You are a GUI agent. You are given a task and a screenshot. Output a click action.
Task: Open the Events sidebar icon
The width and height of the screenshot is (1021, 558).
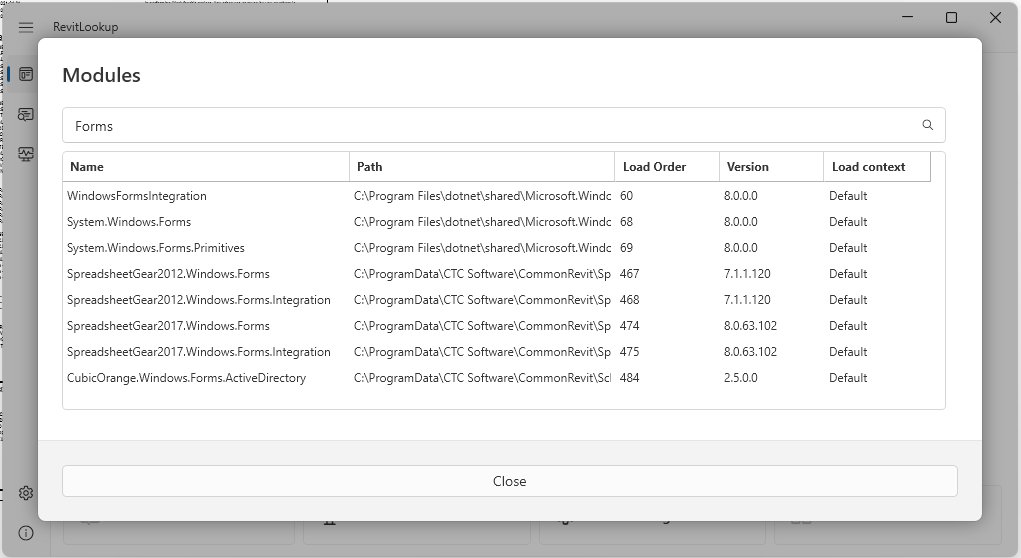pyautogui.click(x=26, y=115)
